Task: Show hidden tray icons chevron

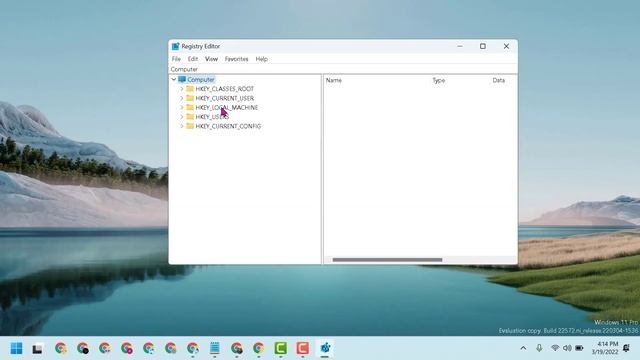Action: click(x=523, y=348)
